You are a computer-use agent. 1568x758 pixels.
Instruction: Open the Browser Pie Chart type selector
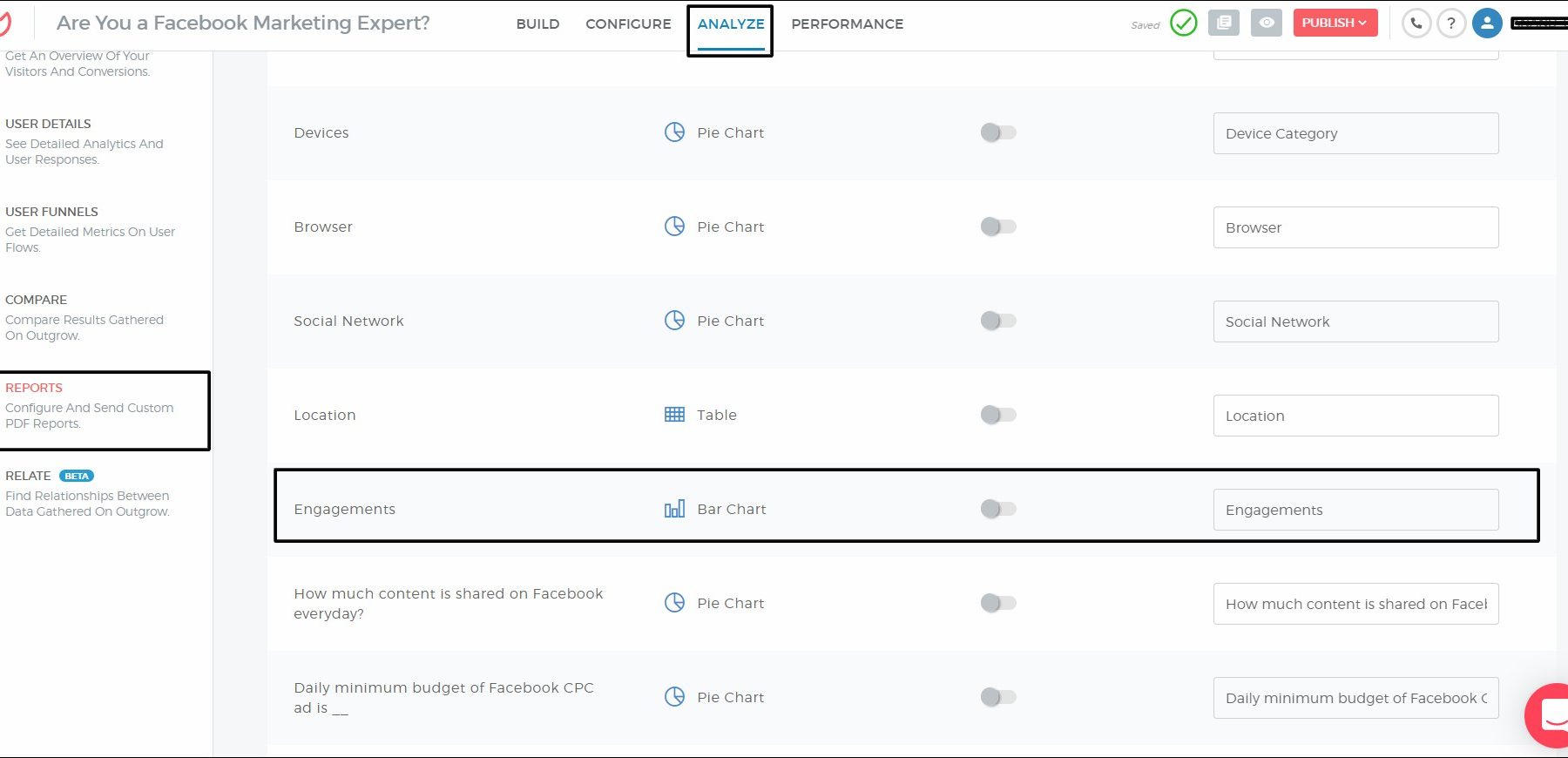714,227
